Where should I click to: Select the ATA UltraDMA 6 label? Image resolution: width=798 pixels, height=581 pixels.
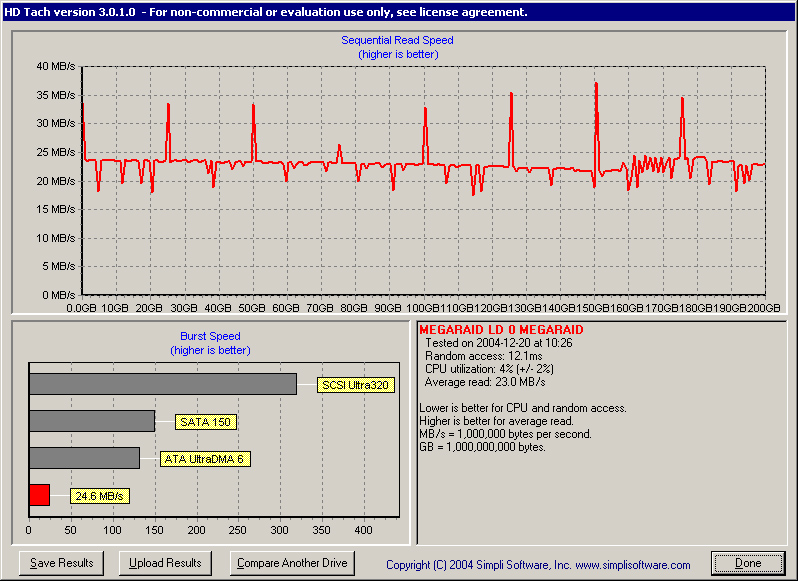click(x=205, y=459)
